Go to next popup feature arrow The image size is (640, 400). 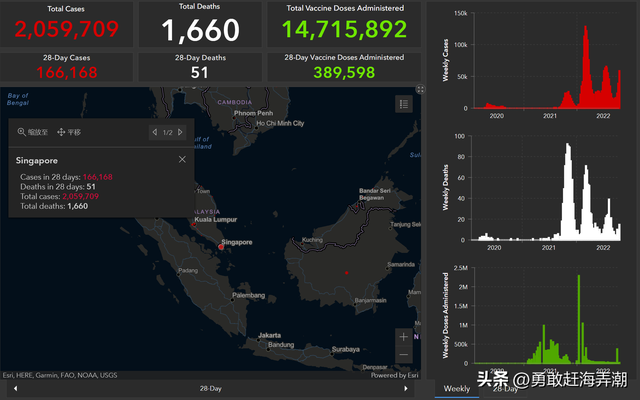(181, 132)
